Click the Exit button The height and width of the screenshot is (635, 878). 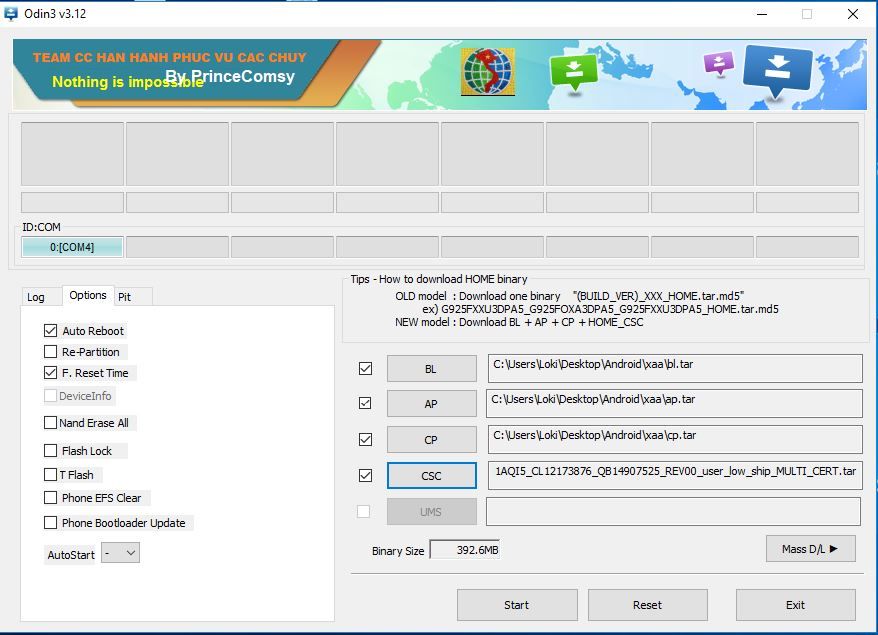coord(795,605)
